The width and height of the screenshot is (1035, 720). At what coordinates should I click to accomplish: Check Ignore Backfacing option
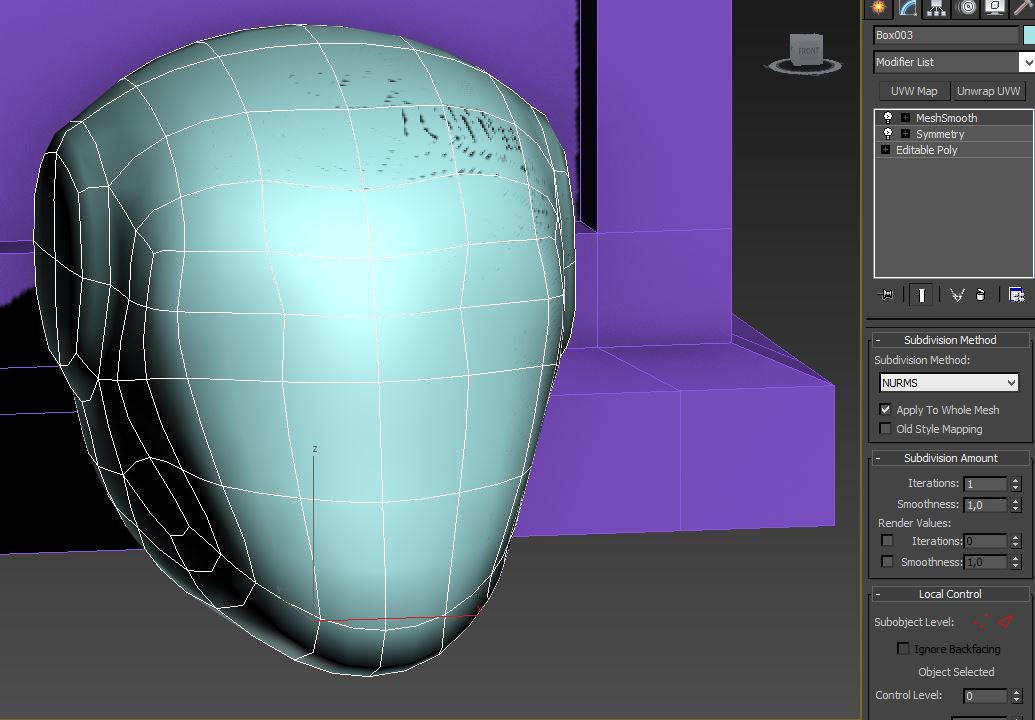903,649
